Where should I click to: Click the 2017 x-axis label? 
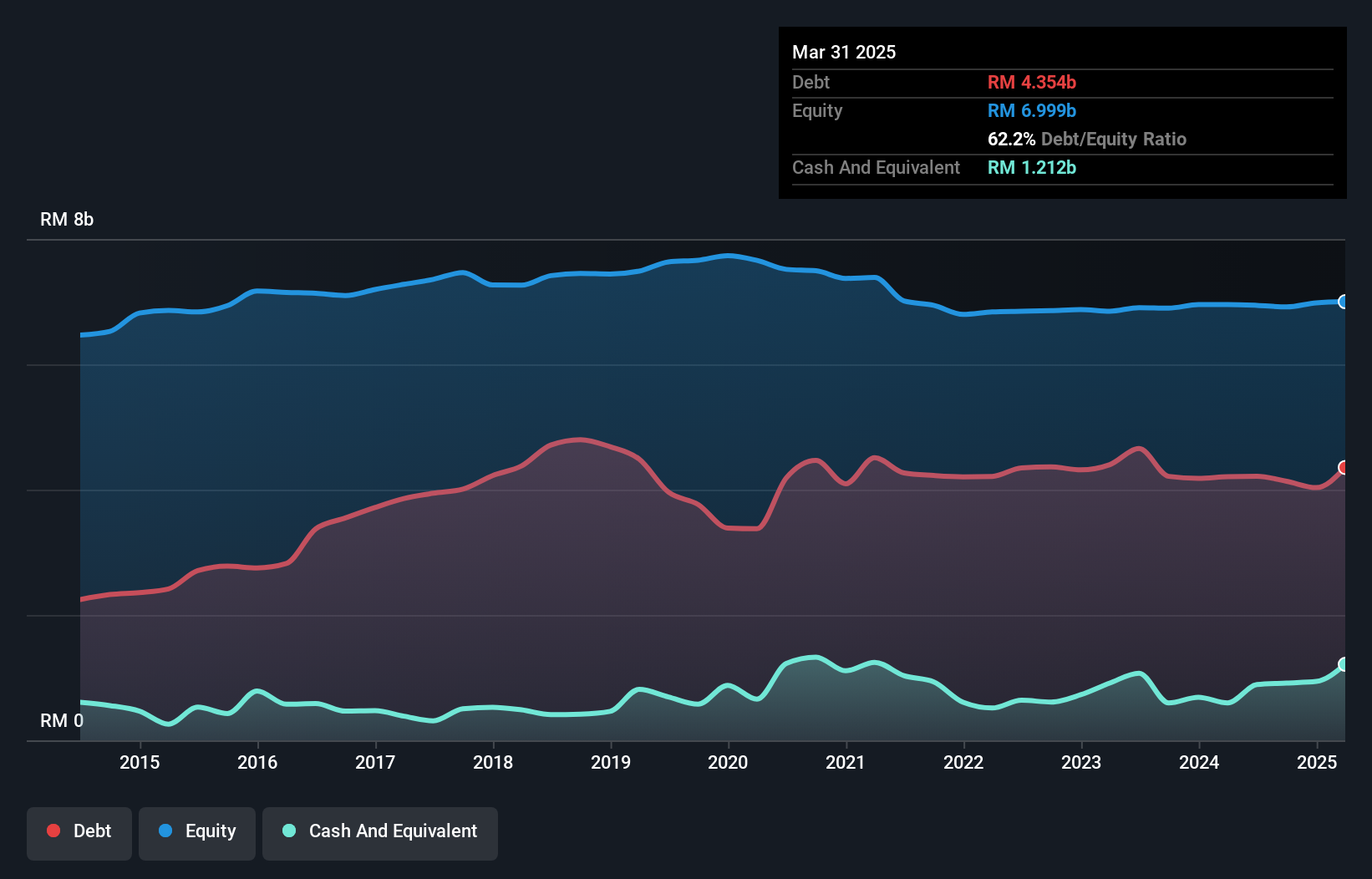(x=375, y=762)
